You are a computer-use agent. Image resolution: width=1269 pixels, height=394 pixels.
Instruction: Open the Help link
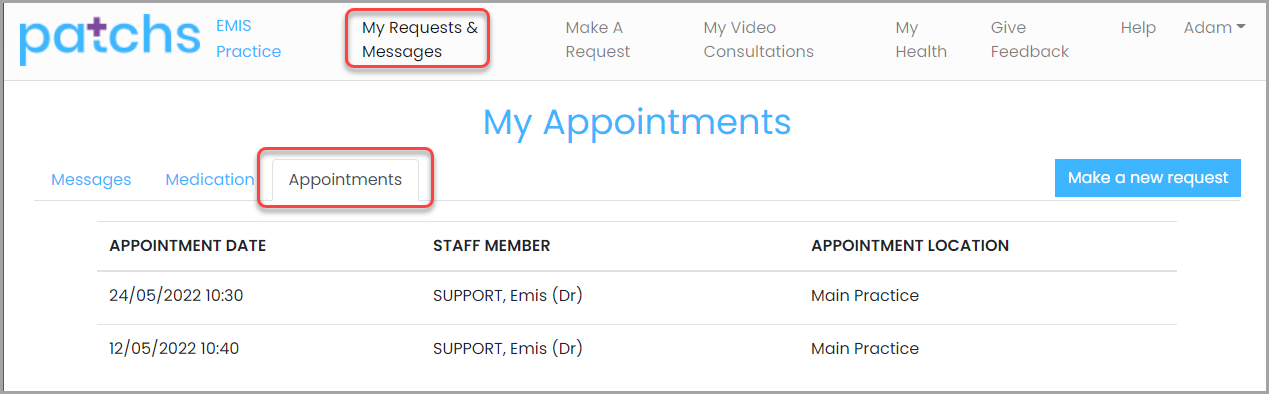(1138, 28)
